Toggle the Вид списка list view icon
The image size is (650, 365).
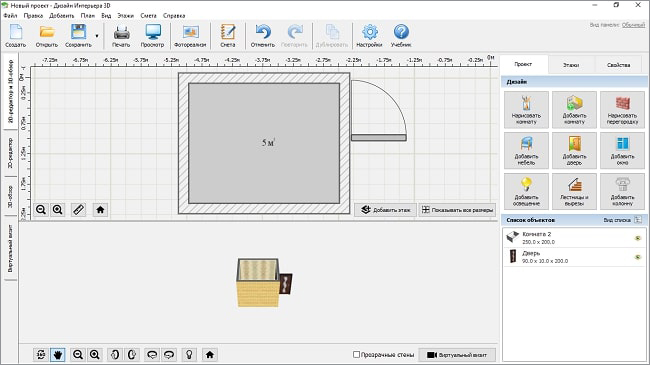638,220
